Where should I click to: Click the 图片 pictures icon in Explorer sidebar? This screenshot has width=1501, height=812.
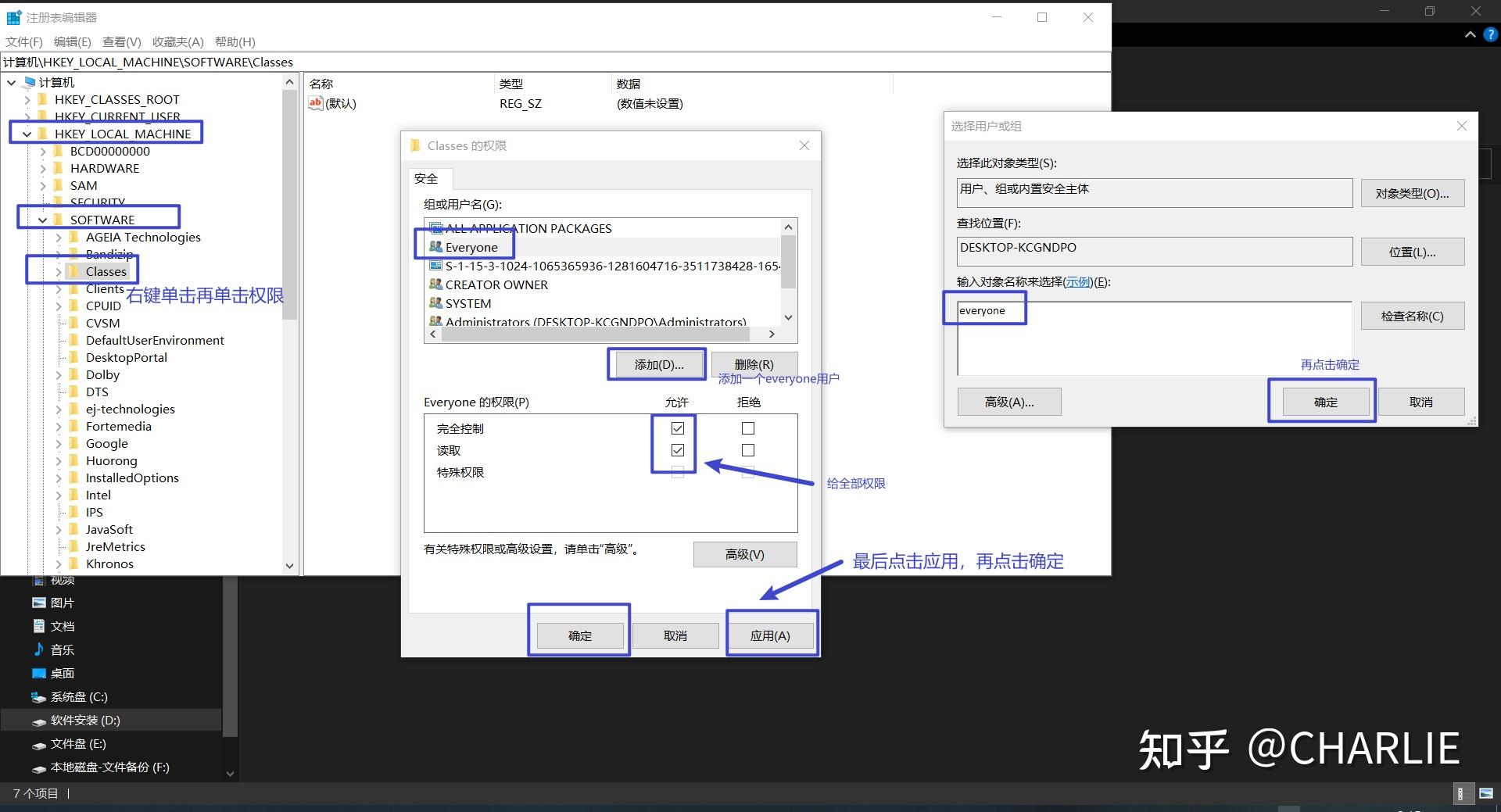pyautogui.click(x=39, y=603)
